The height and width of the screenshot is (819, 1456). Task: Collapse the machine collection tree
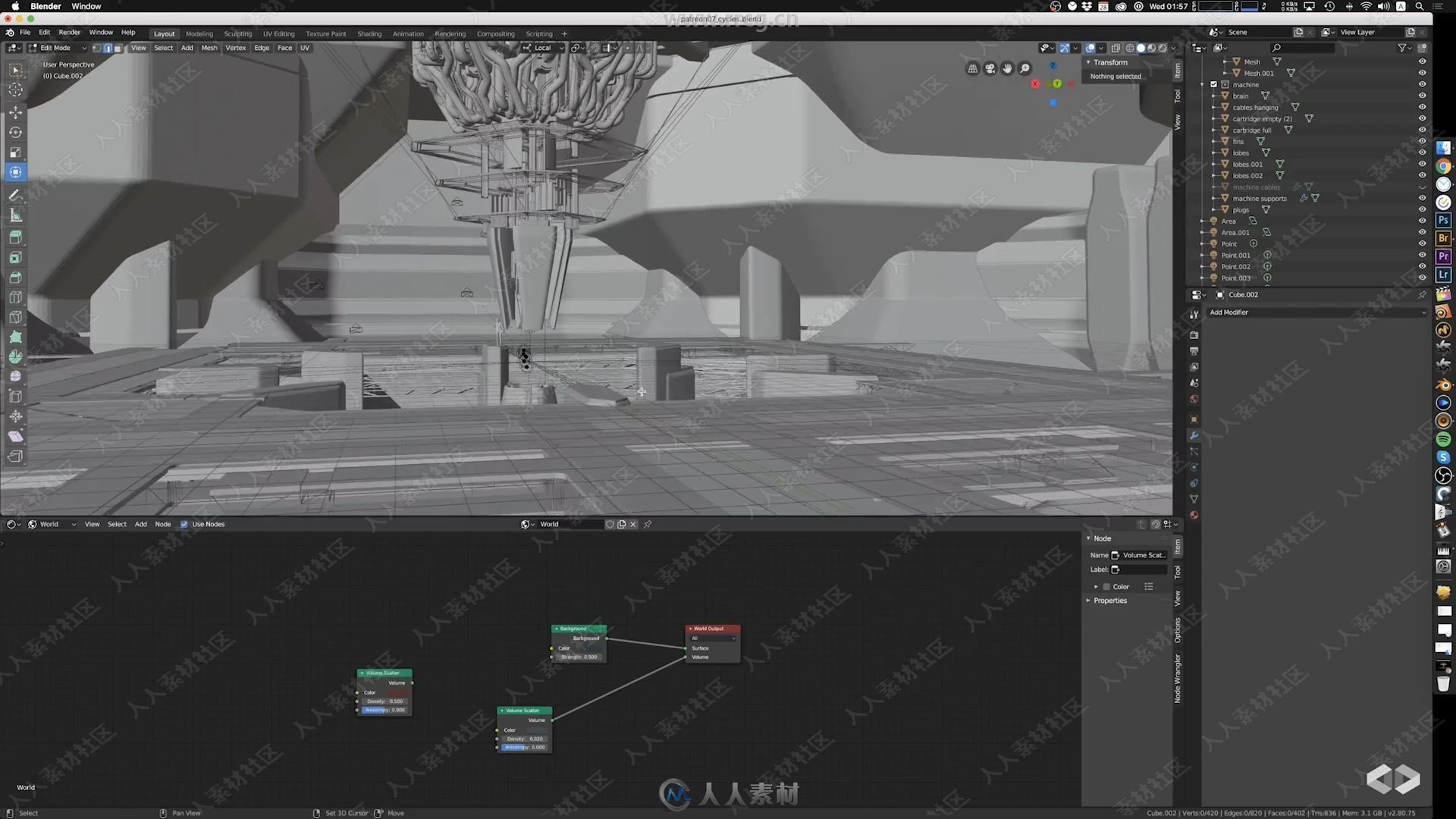[1203, 84]
